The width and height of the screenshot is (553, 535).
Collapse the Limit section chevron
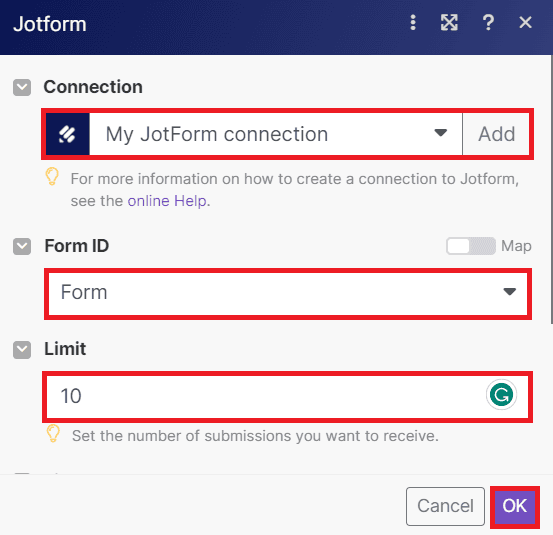pyautogui.click(x=22, y=349)
